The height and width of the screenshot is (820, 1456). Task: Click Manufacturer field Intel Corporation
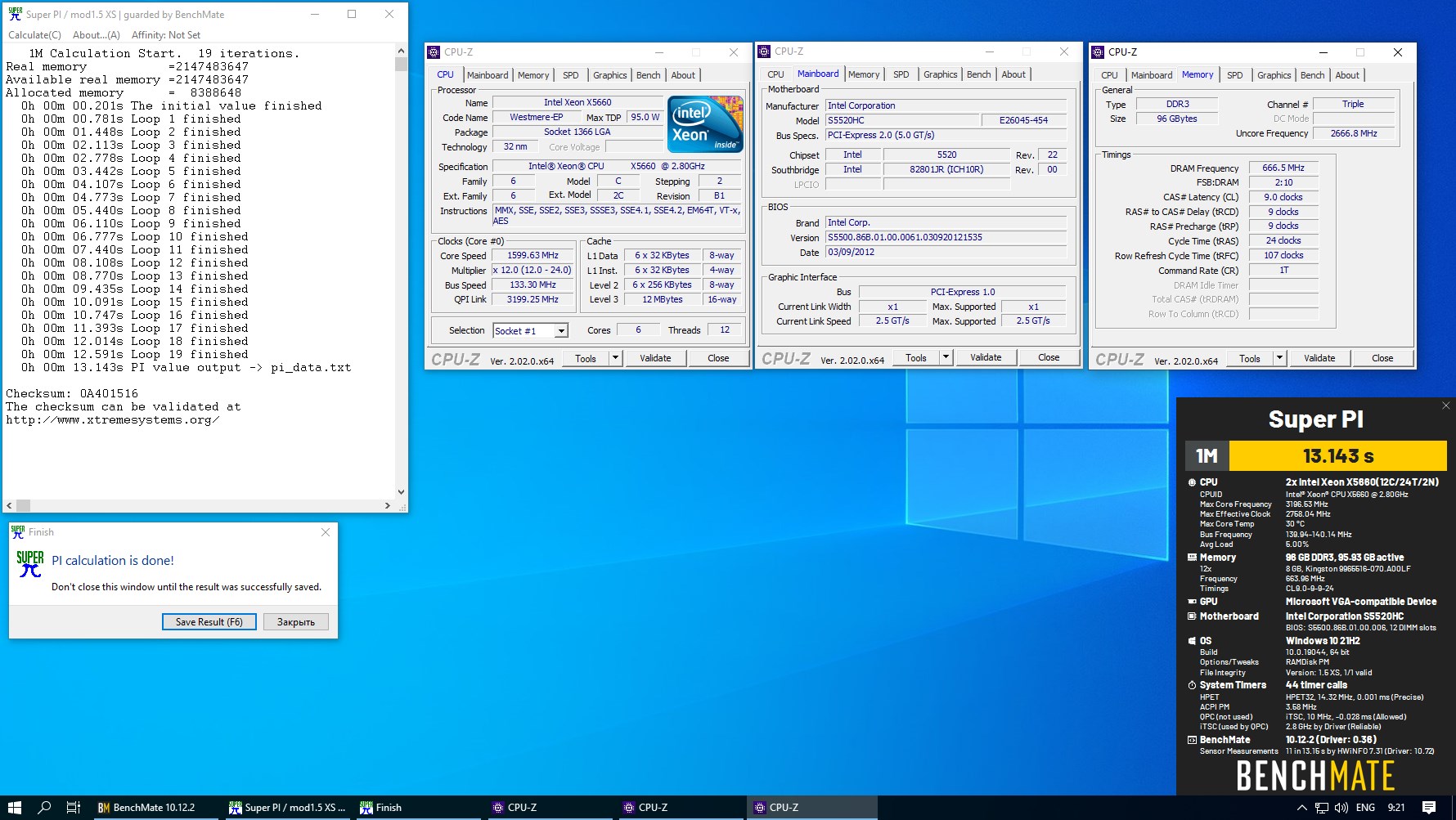coord(946,105)
